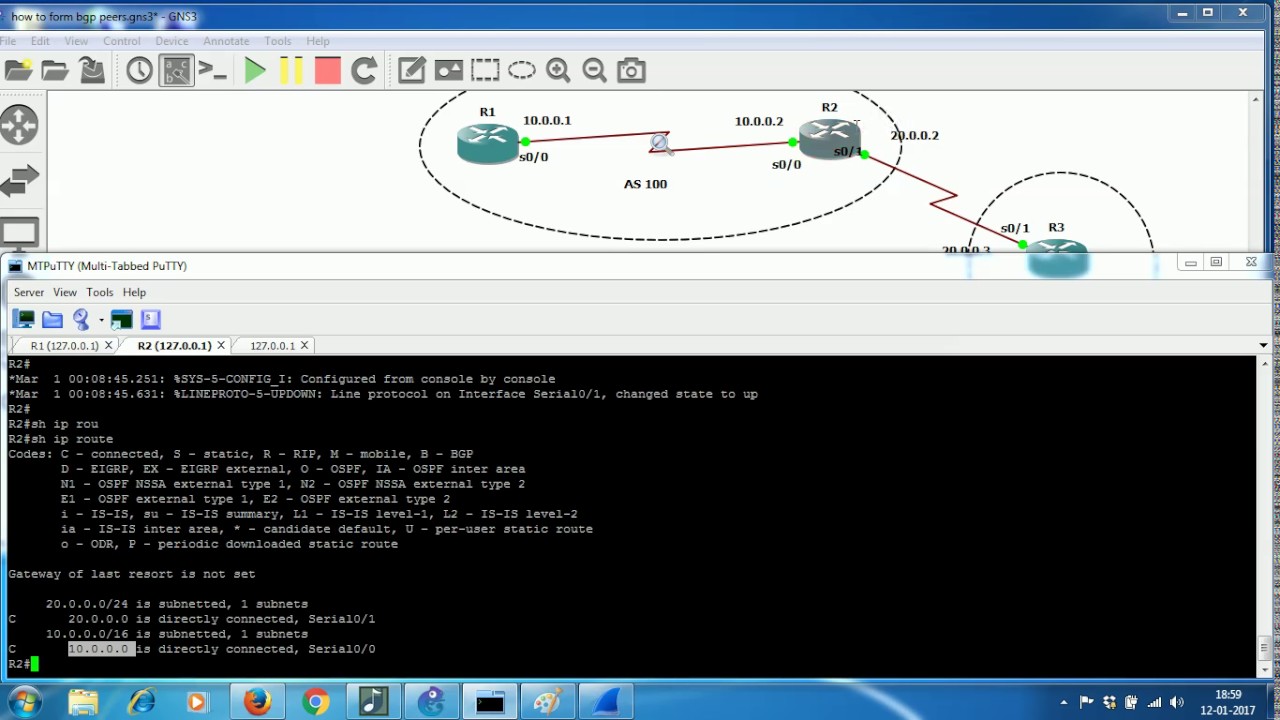Select the Insert a picture tool

tap(448, 70)
